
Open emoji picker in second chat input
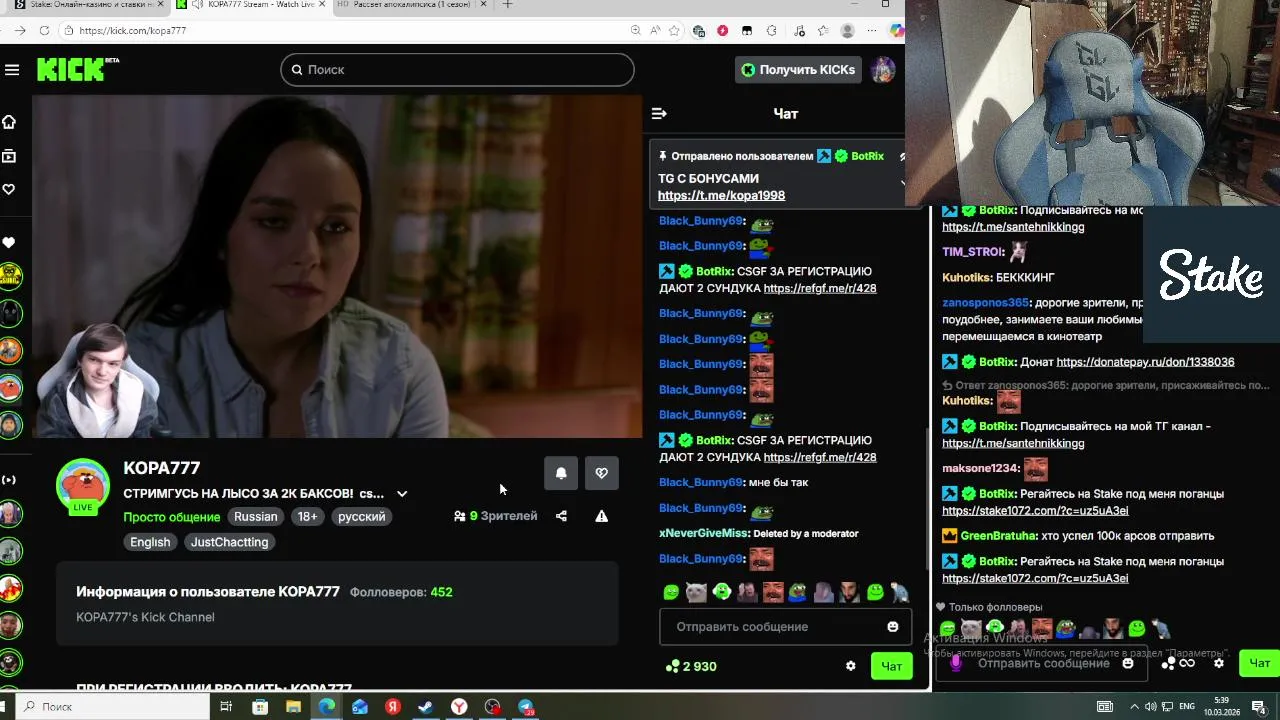(x=1128, y=663)
